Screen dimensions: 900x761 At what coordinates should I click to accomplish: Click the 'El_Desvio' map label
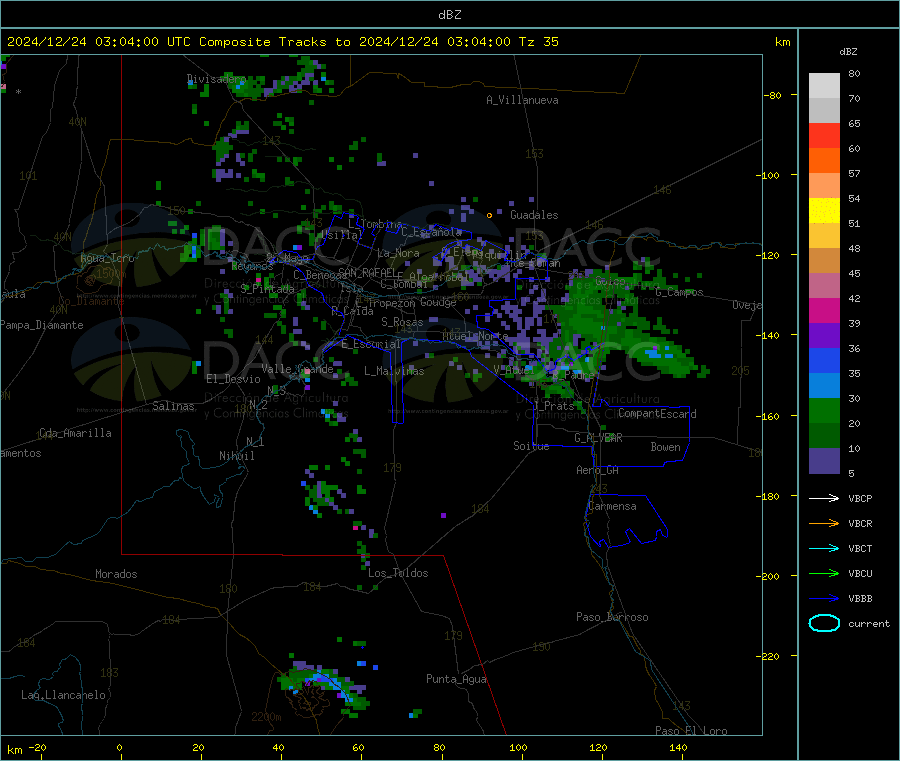[233, 379]
